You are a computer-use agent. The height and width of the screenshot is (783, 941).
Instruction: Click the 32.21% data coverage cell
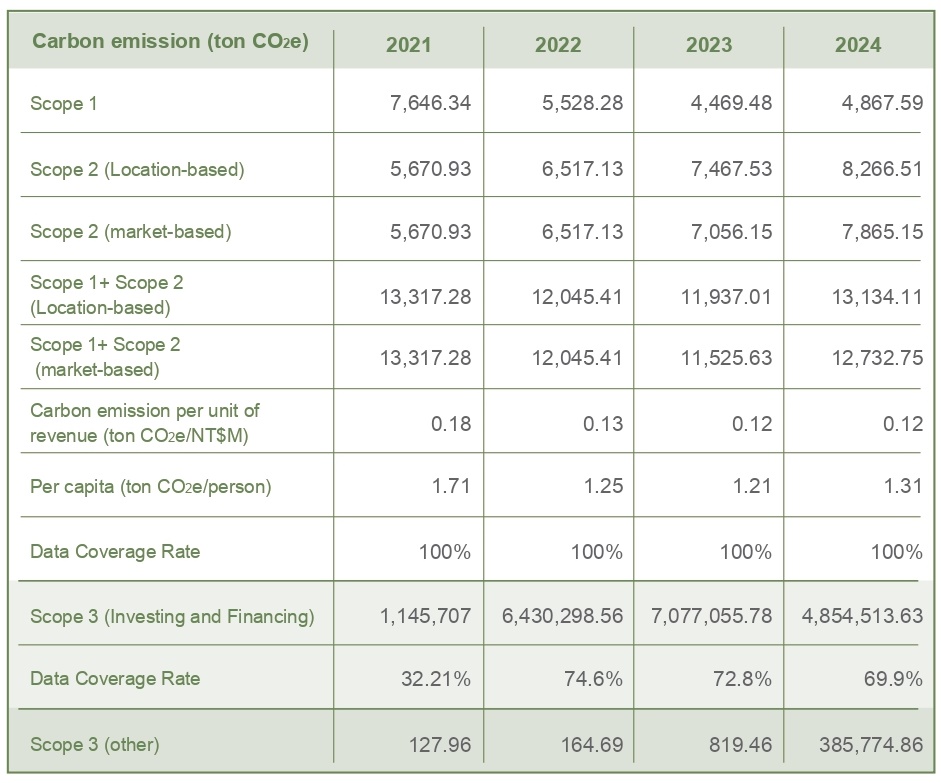tap(437, 679)
